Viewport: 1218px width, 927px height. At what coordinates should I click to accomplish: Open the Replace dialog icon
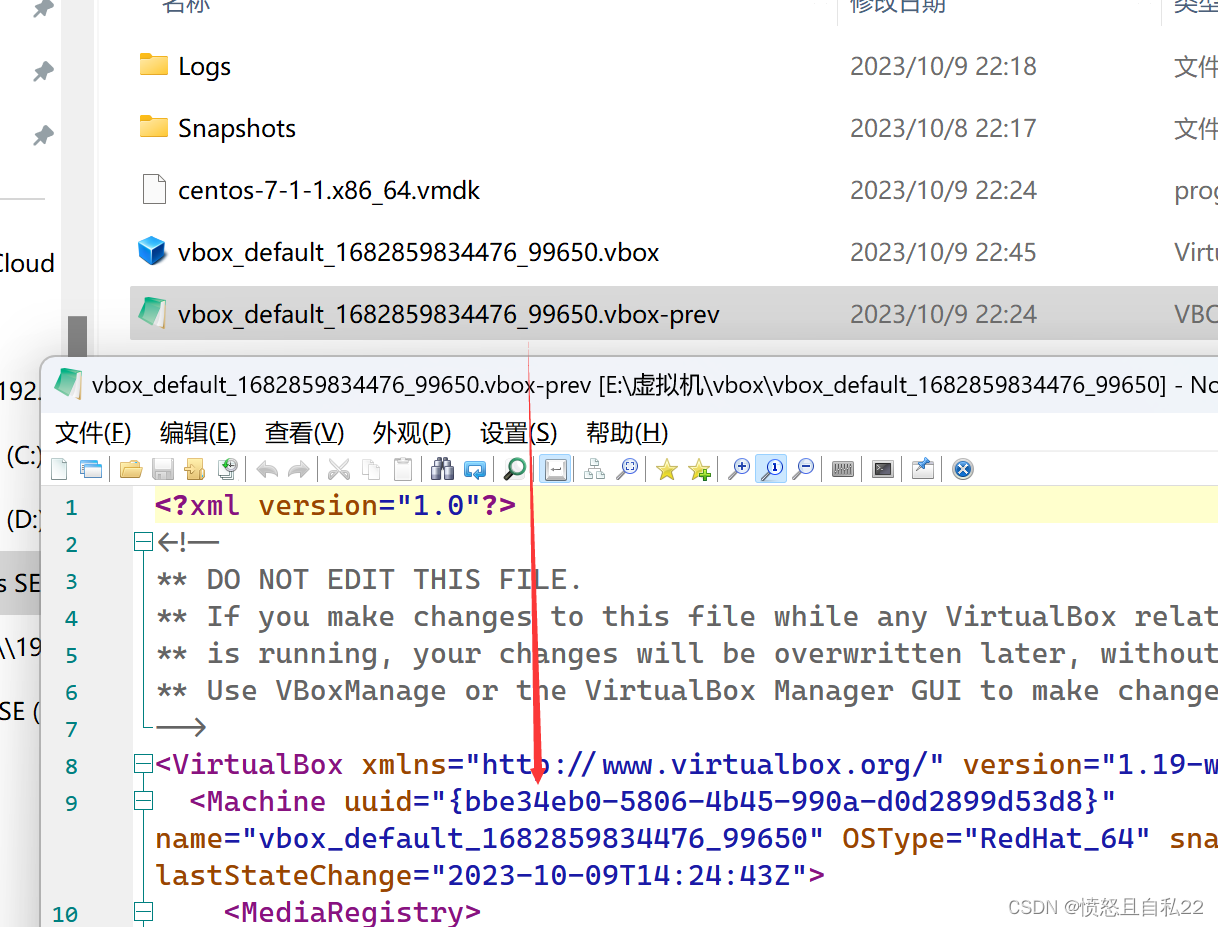[476, 469]
